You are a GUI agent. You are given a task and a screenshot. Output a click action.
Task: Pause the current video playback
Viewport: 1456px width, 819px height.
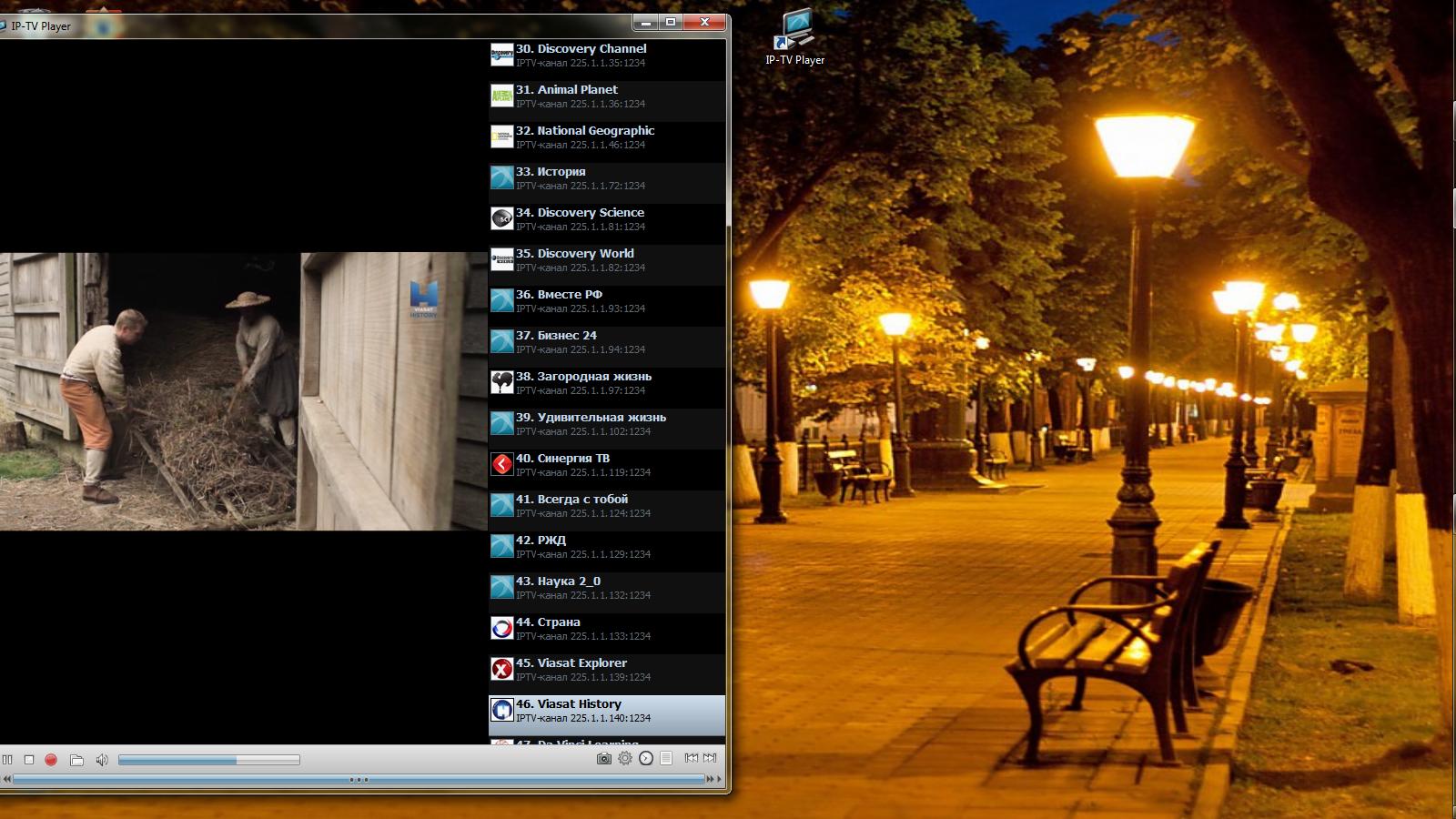tap(7, 760)
